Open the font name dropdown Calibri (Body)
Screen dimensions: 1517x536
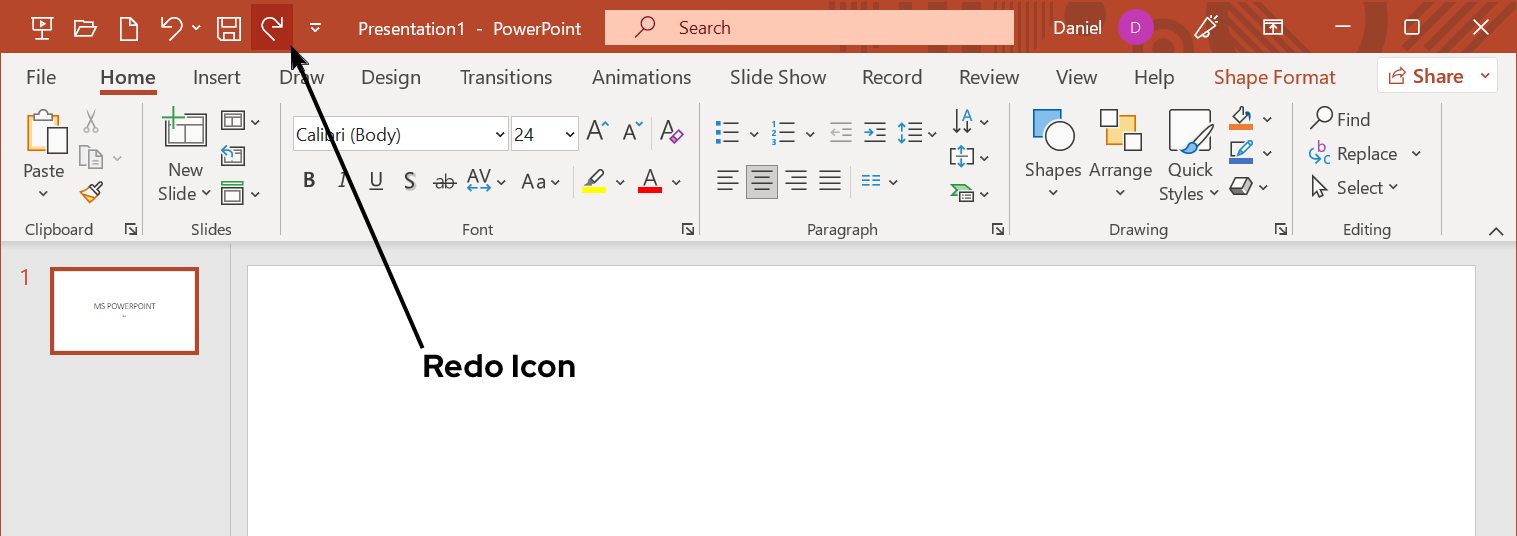500,134
